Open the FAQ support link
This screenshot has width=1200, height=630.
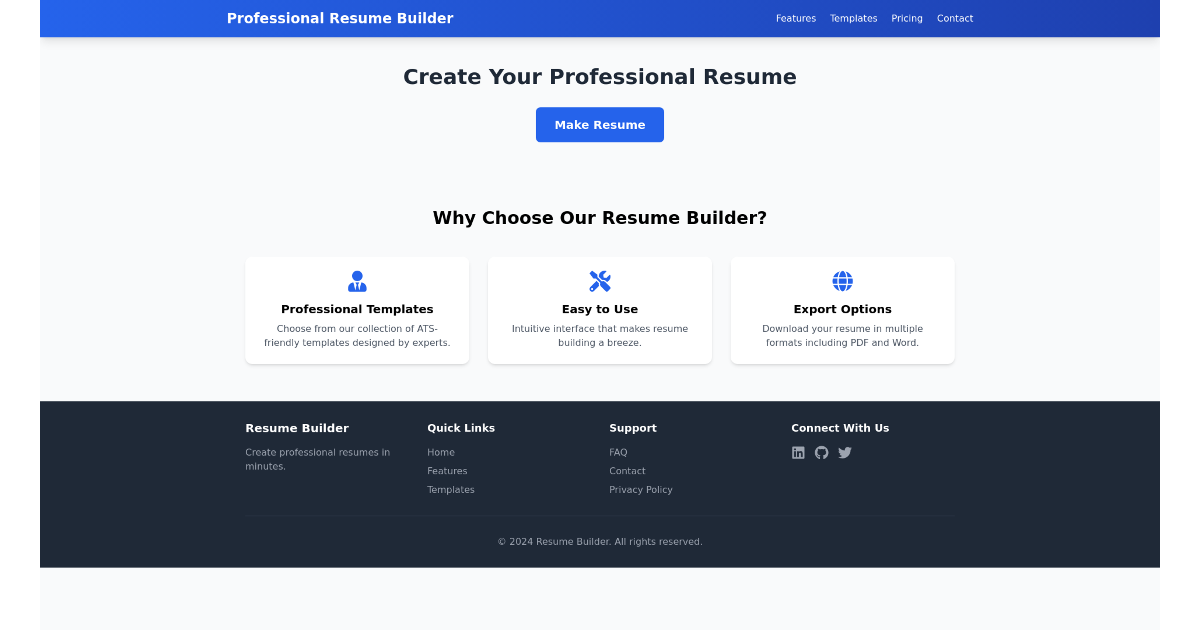(x=618, y=452)
